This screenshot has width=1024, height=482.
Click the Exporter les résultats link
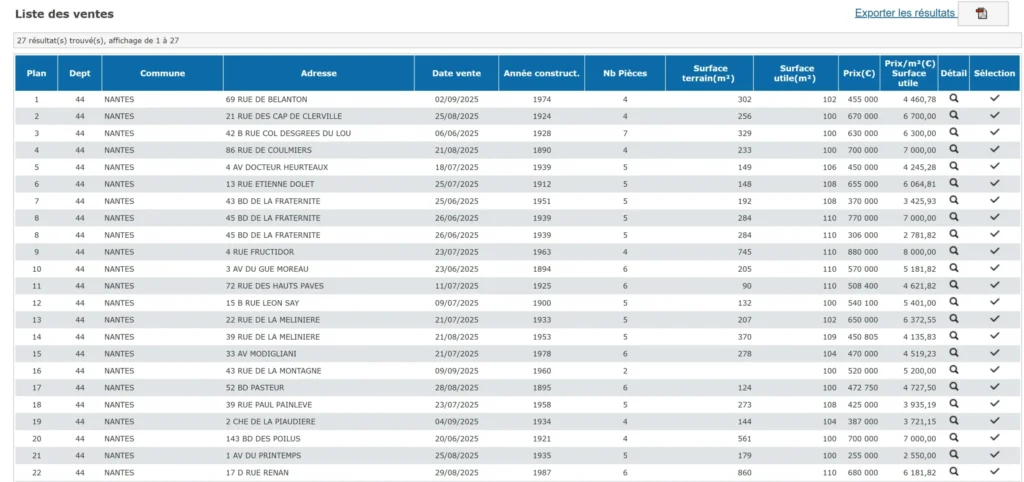click(904, 13)
